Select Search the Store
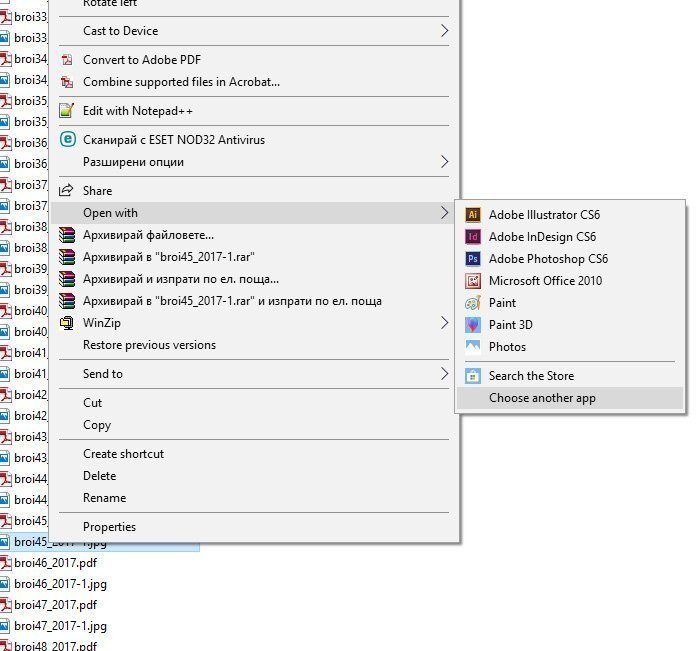696x651 pixels. coord(570,376)
